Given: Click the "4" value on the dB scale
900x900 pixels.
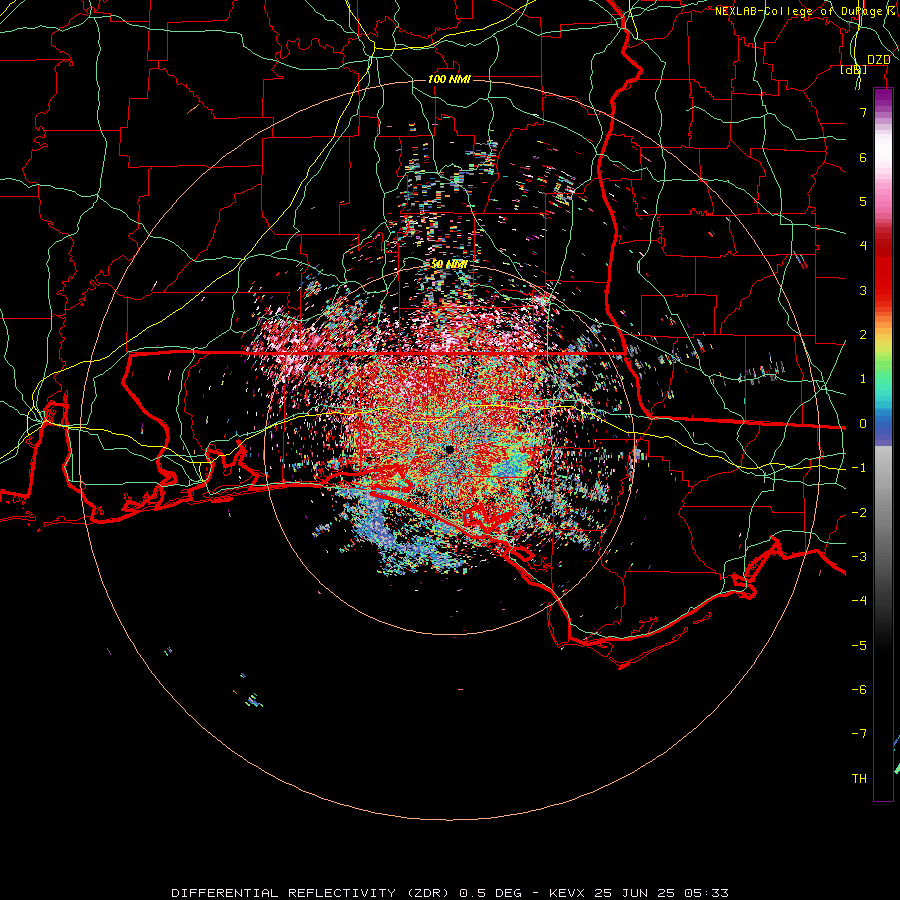Looking at the screenshot, I should click(x=863, y=246).
